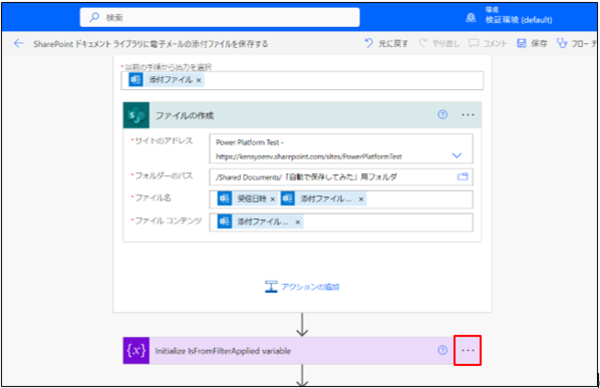Open the folder picker for フォルダーのパス
The height and width of the screenshot is (388, 600).
463,177
